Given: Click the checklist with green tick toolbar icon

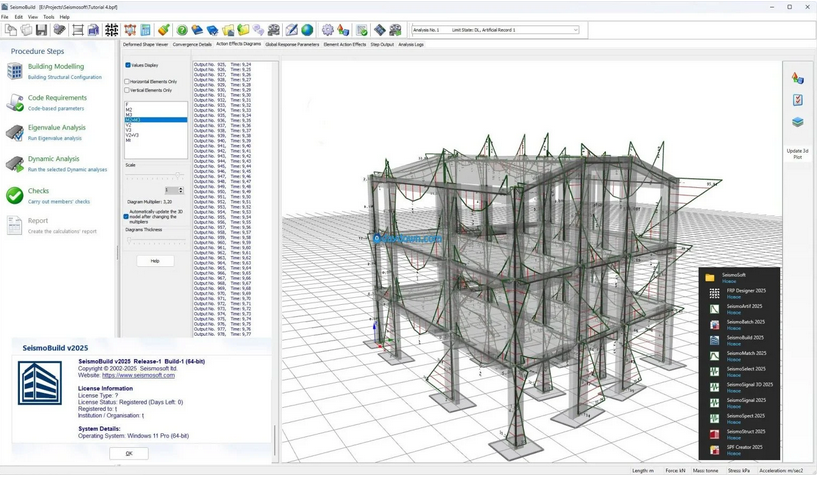Looking at the screenshot, I should (362, 30).
